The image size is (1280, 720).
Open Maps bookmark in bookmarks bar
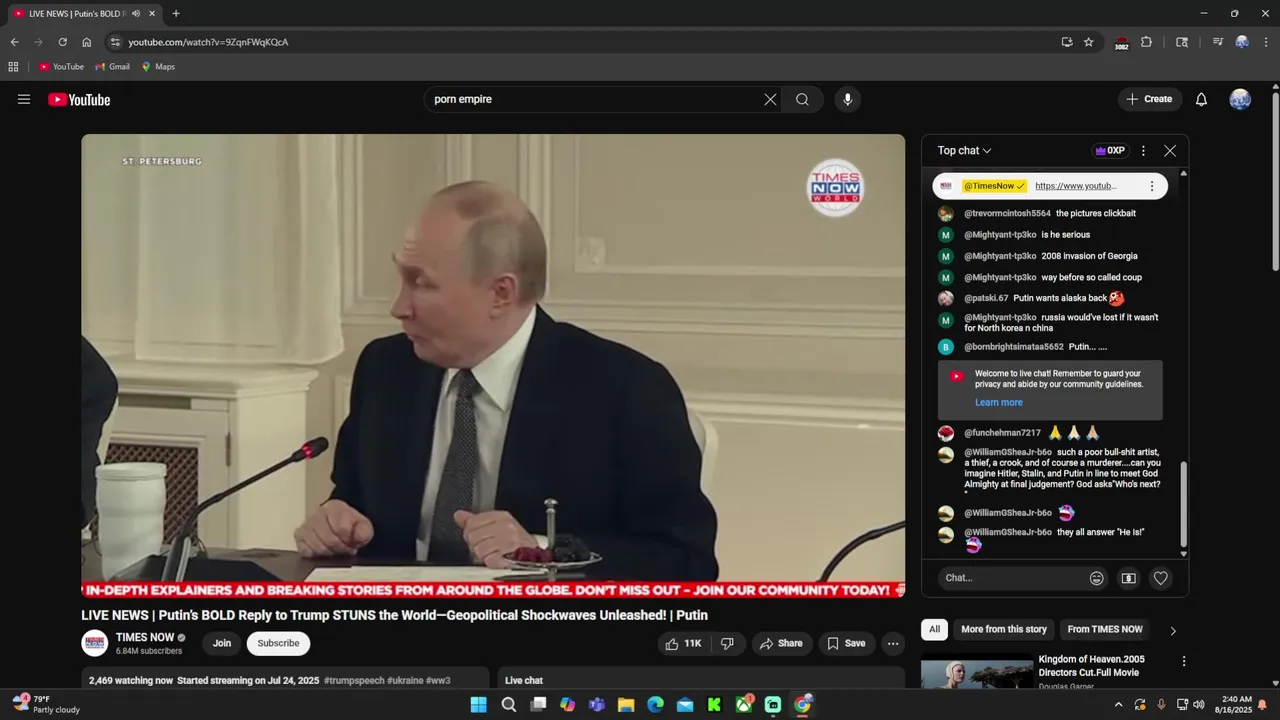158,67
